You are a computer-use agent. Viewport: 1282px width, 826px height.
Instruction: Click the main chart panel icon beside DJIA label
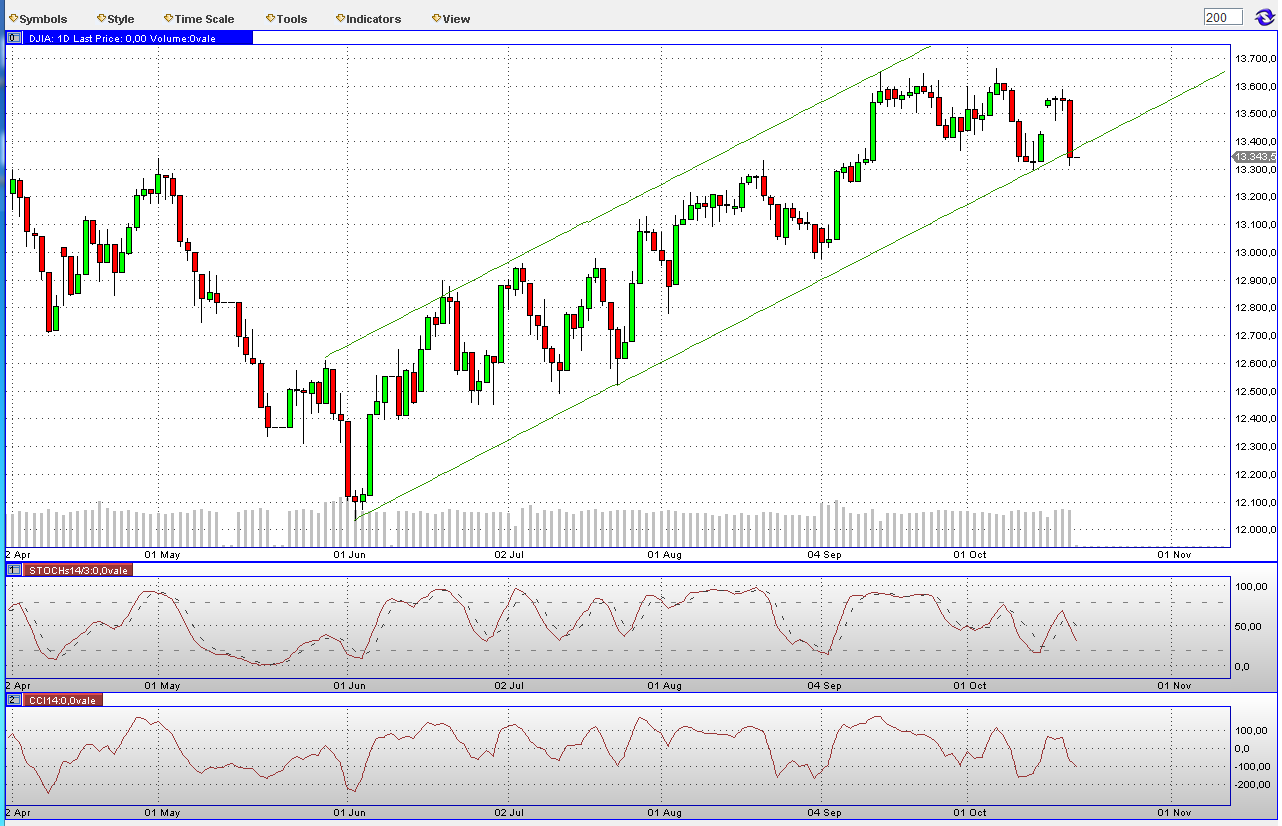pyautogui.click(x=13, y=37)
